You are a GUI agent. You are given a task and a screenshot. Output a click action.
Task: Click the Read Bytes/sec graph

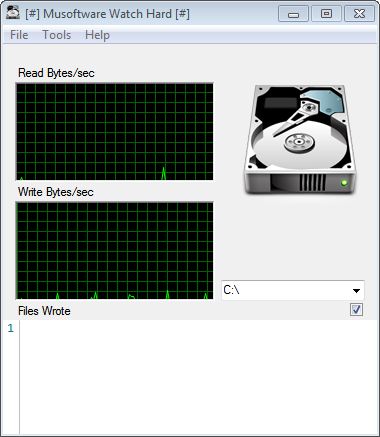(114, 132)
